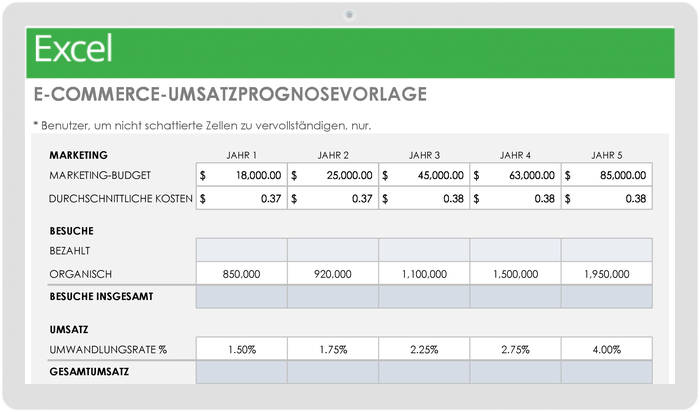
Task: Click conversion rate cell 4.00%
Action: tap(607, 349)
